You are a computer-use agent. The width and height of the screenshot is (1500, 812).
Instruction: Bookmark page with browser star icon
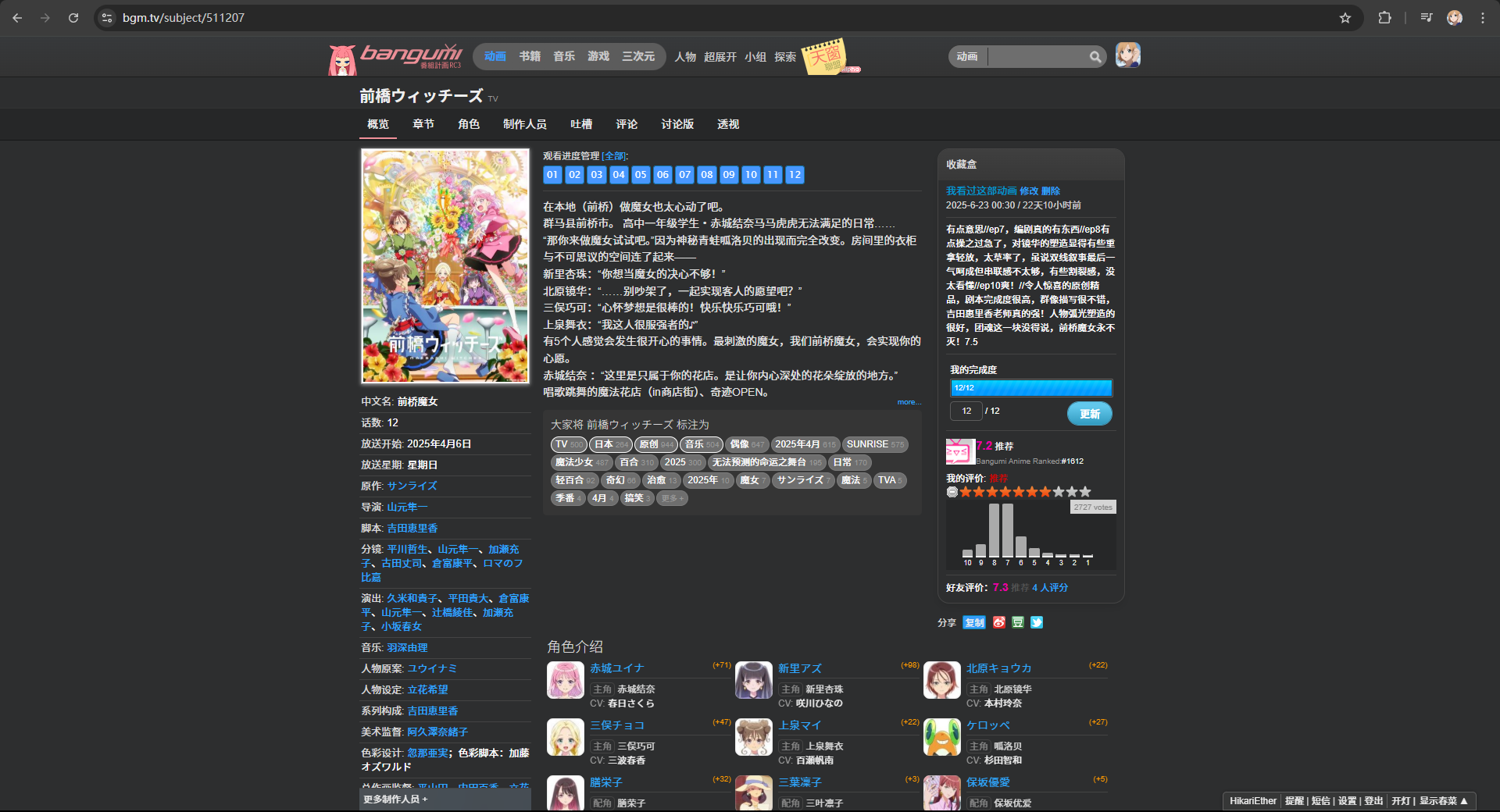[1345, 18]
